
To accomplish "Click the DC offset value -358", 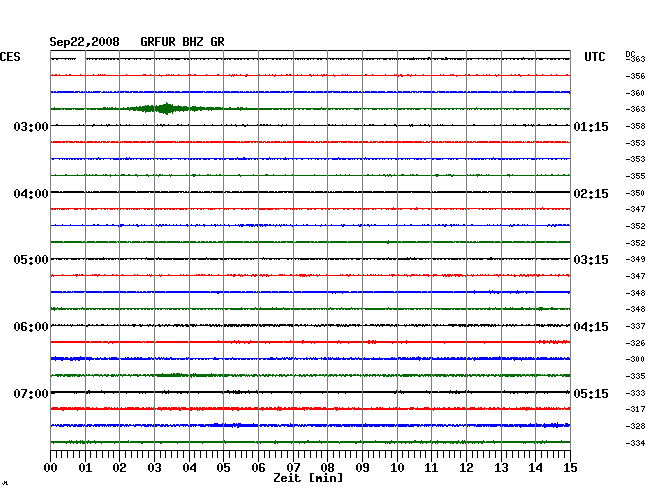I will [x=635, y=126].
